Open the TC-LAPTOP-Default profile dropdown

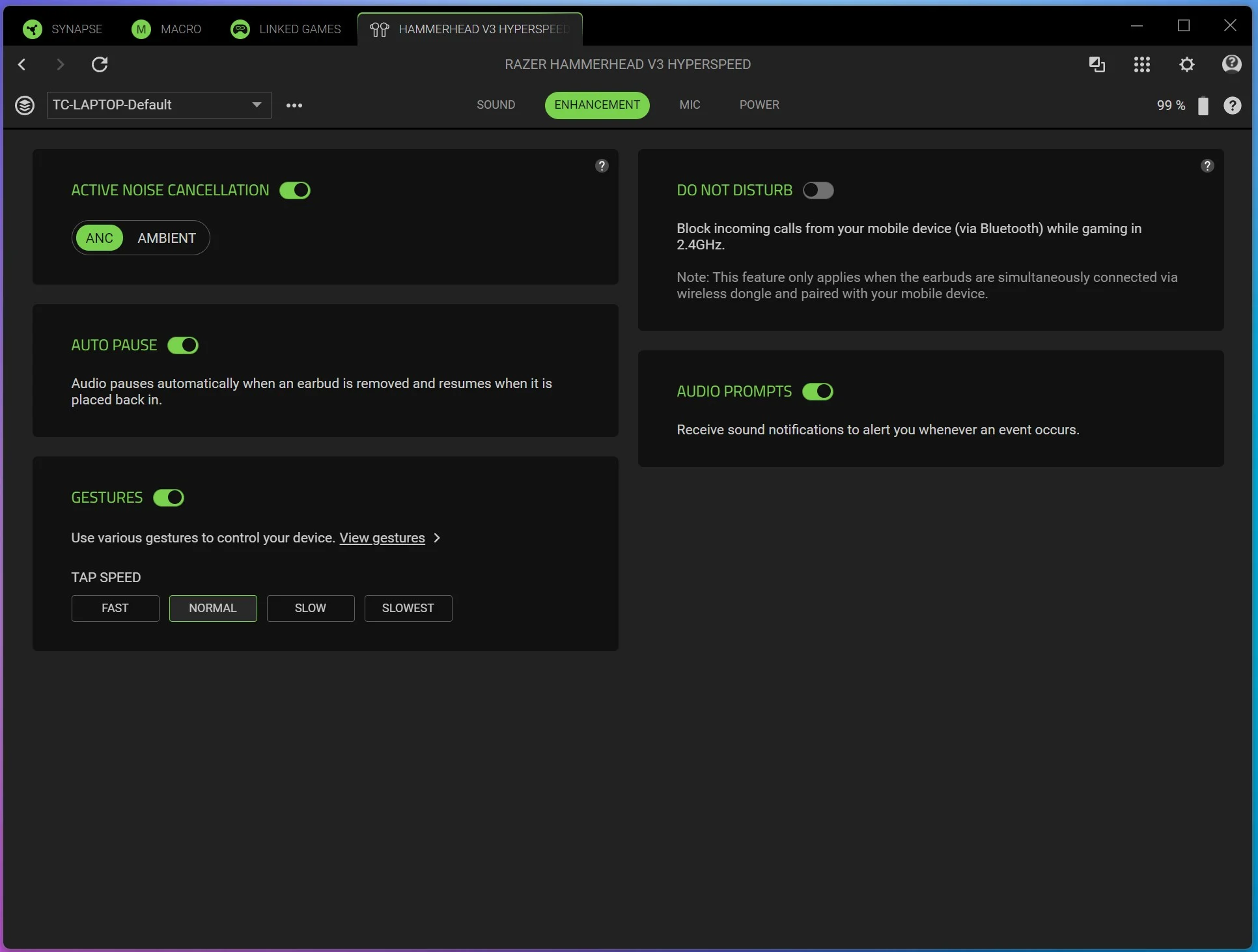tap(159, 105)
